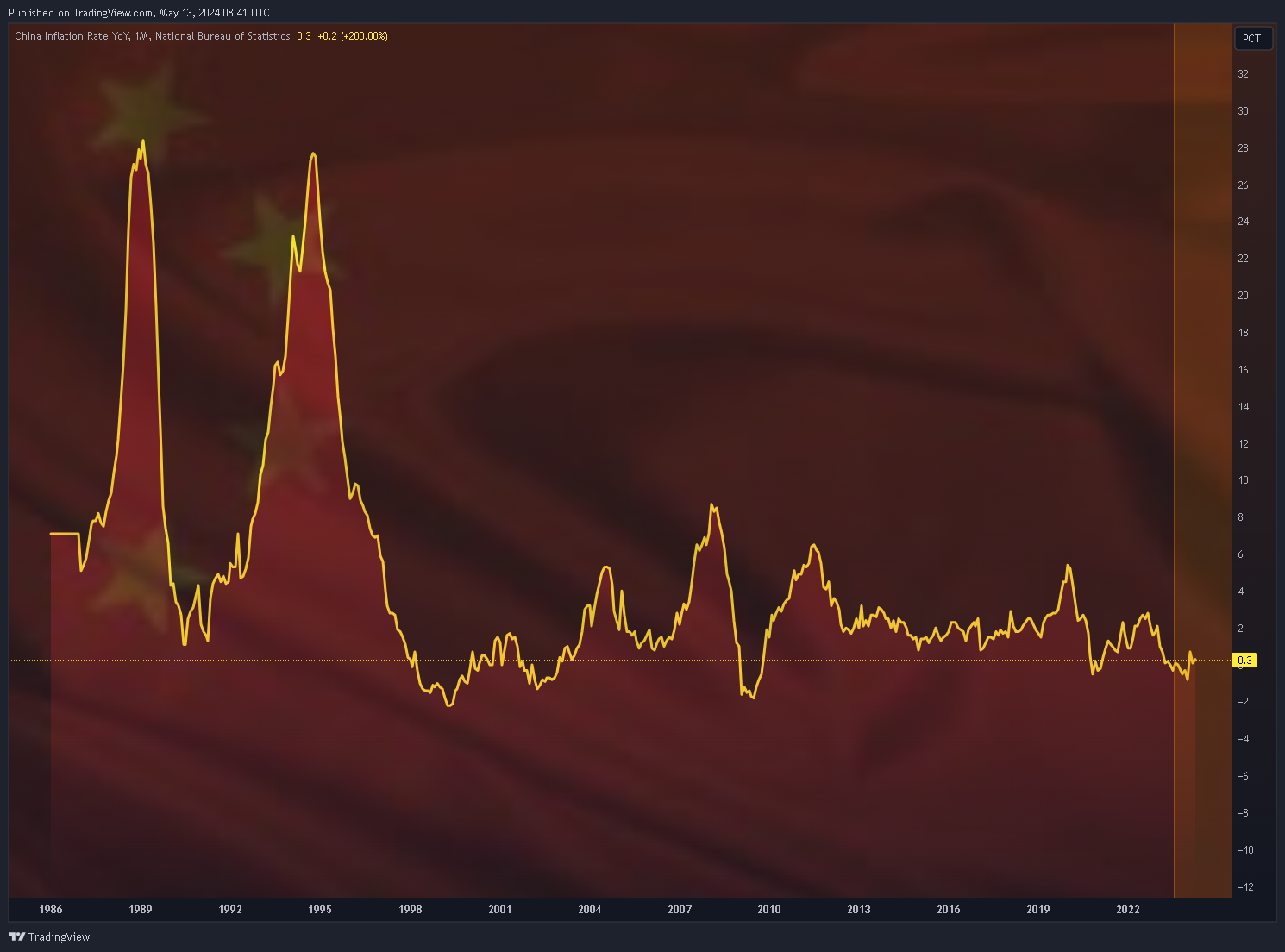
Task: Click the '+0.2 (+200.00%)' change value in the legend
Action: click(353, 36)
